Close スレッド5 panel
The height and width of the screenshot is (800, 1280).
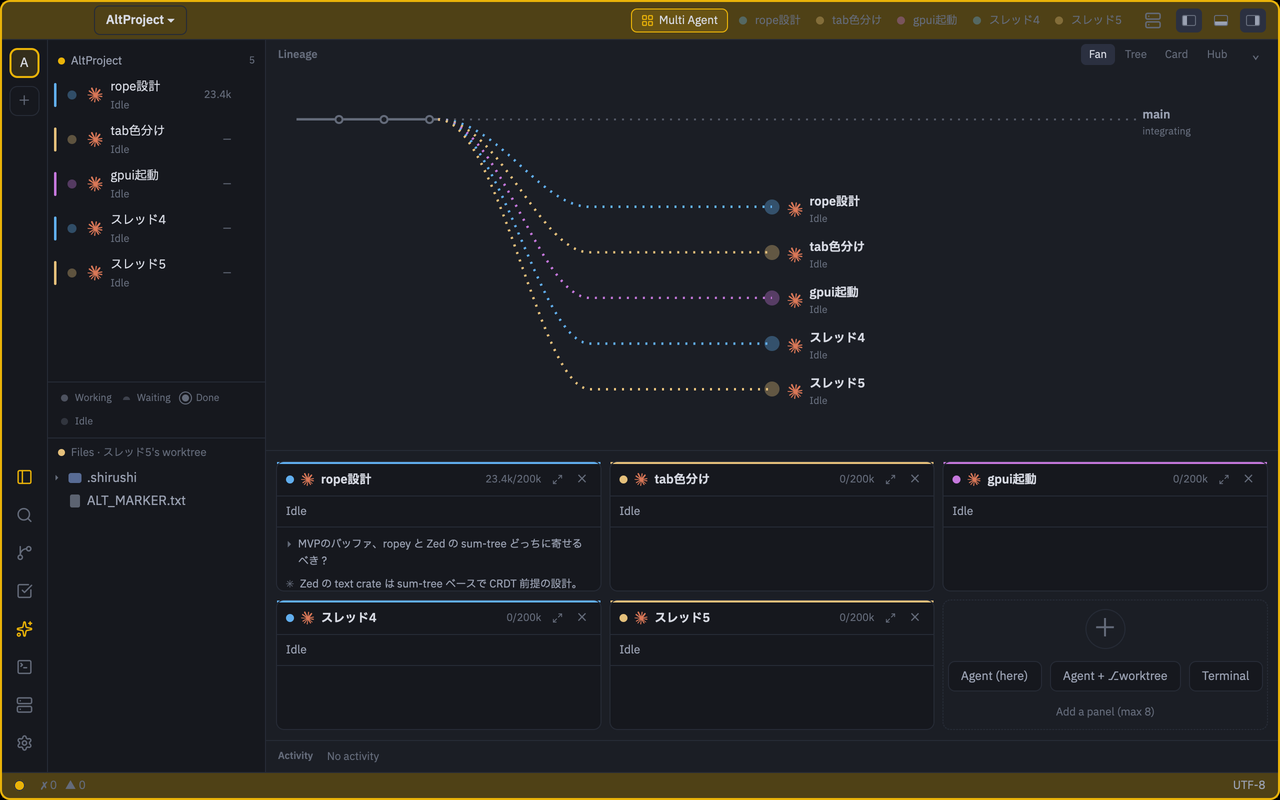(x=915, y=617)
